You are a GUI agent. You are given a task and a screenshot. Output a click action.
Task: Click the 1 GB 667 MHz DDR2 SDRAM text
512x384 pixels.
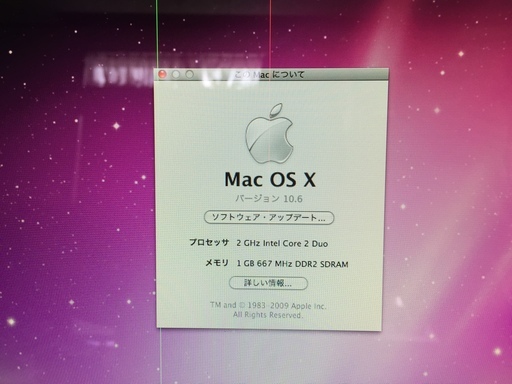(292, 264)
